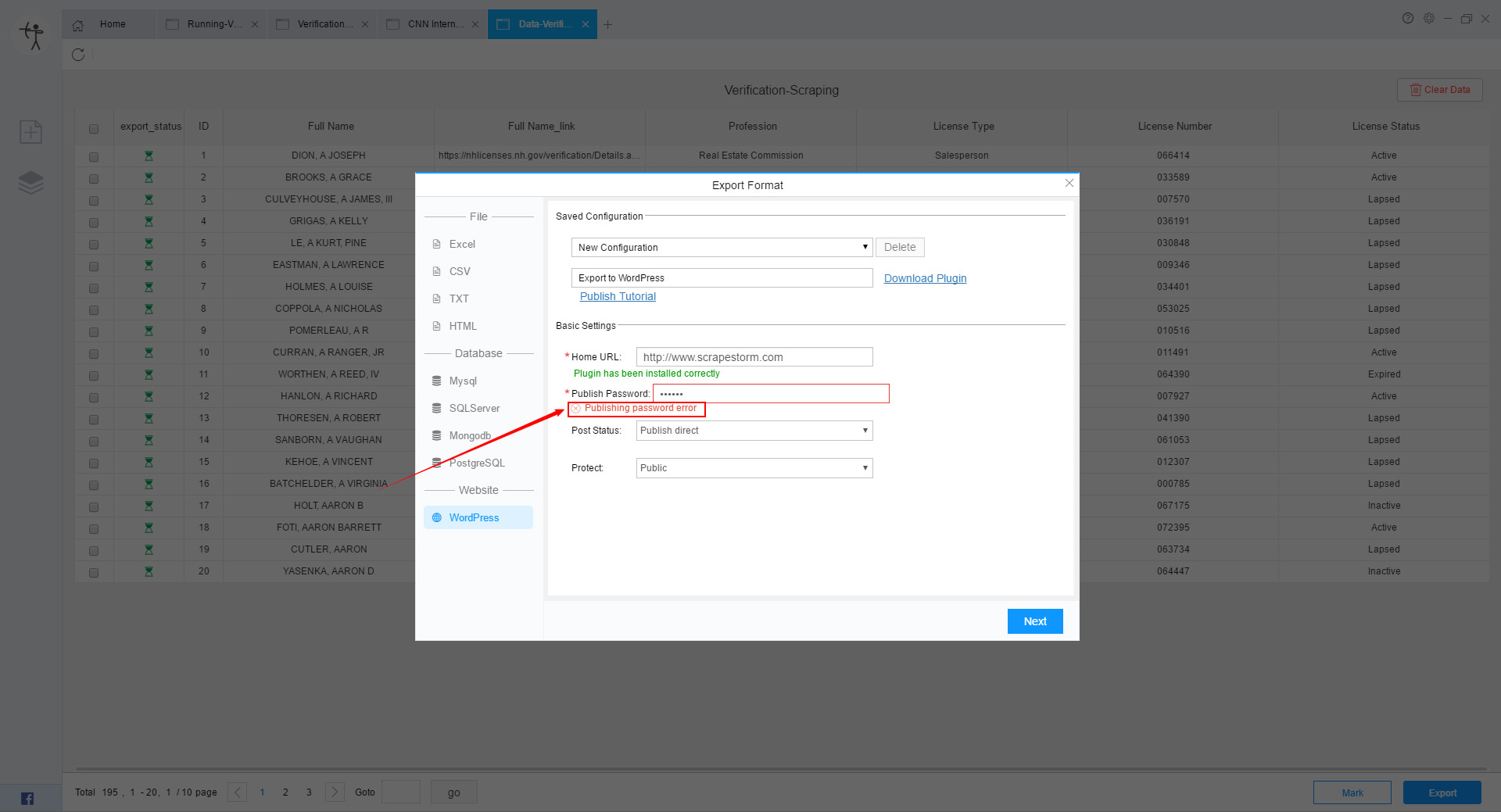This screenshot has height=812, width=1501.
Task: Click the Clear Data button
Action: point(1440,90)
